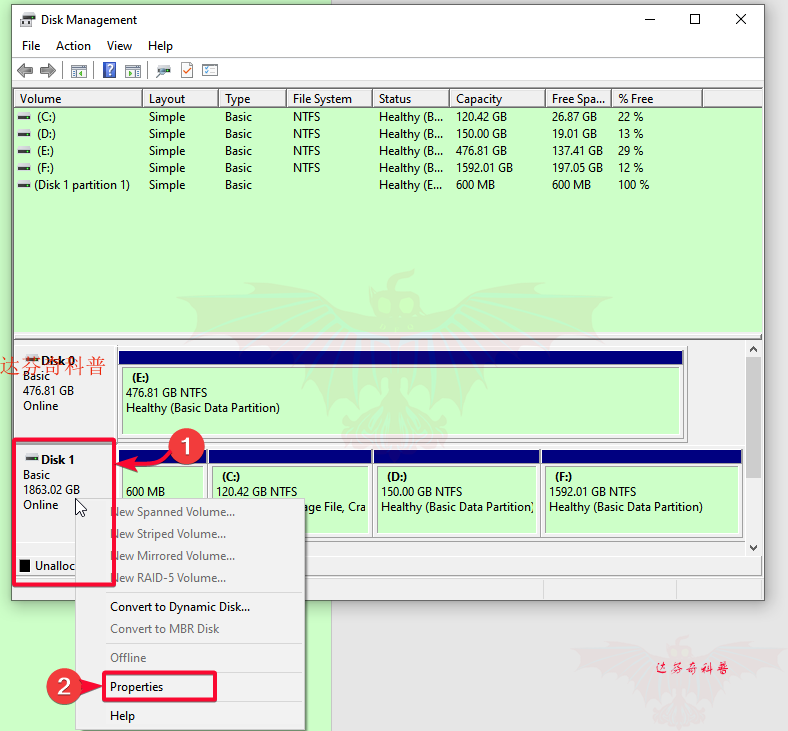Image resolution: width=788 pixels, height=731 pixels.
Task: Click Show/Hide Console Tree toolbar icon
Action: pos(78,71)
